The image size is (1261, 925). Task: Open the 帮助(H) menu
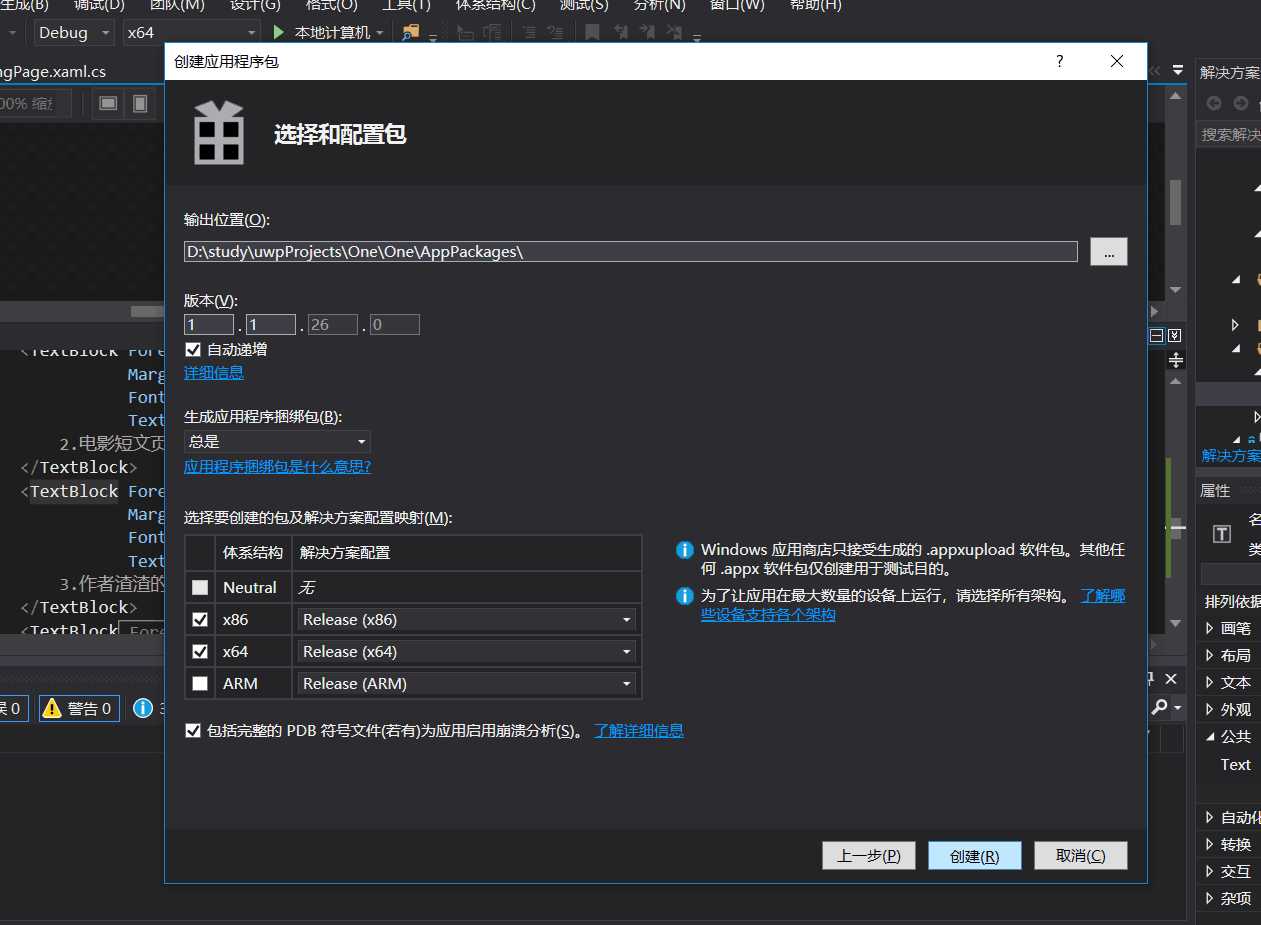(815, 5)
